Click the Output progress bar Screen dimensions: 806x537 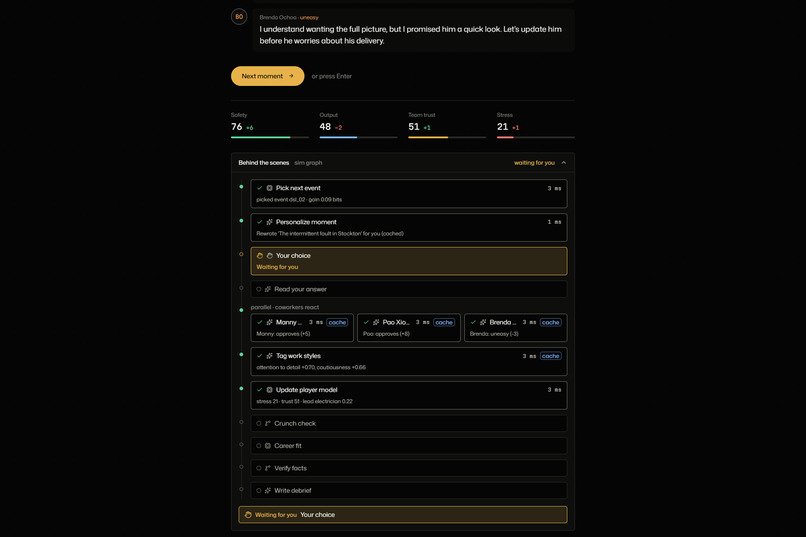point(358,137)
